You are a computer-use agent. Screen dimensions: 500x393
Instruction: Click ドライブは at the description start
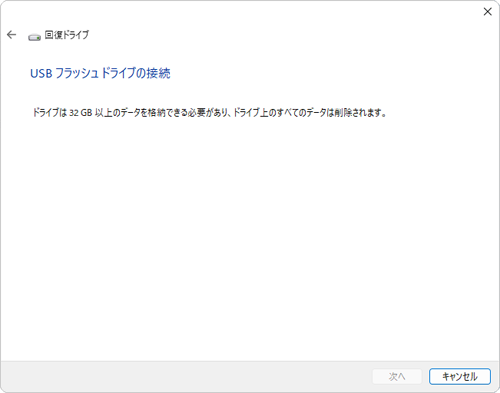50,113
